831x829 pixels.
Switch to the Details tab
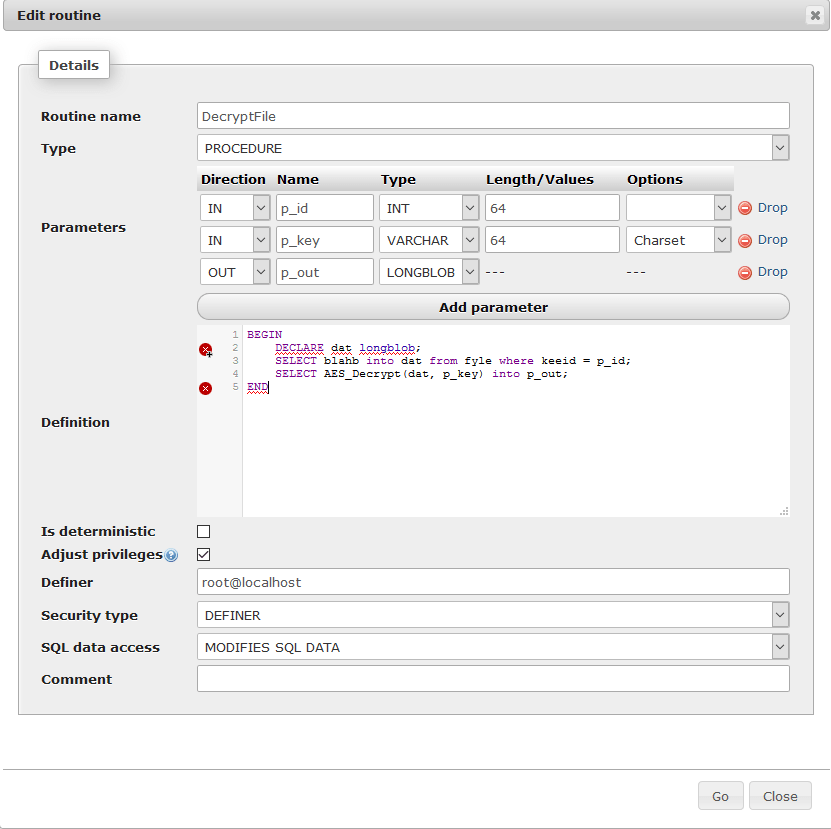click(73, 64)
